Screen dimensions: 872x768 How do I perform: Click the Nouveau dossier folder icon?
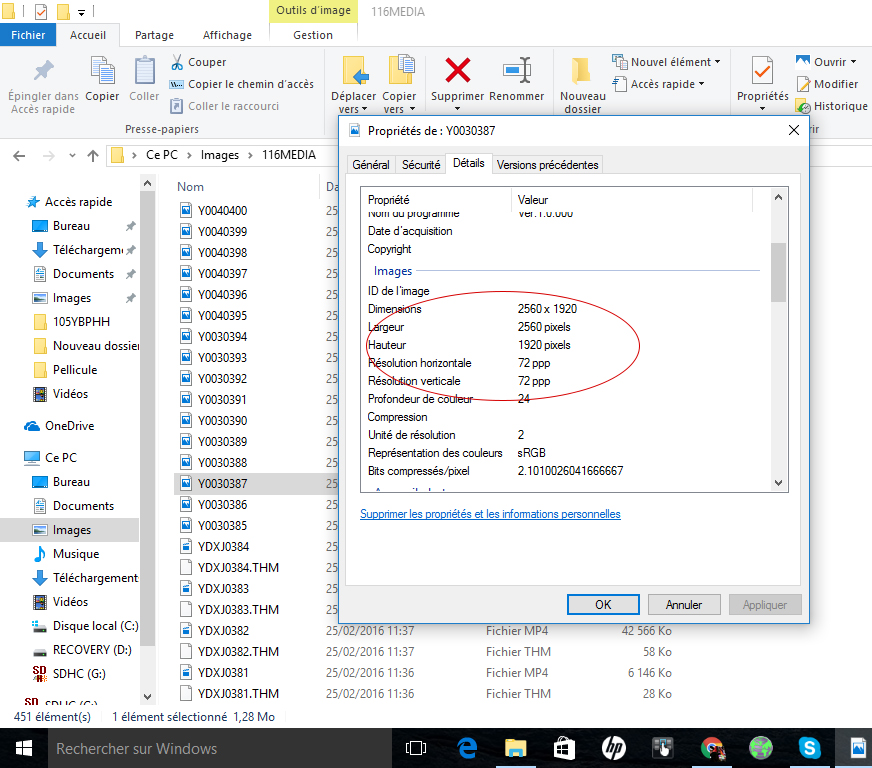point(582,71)
